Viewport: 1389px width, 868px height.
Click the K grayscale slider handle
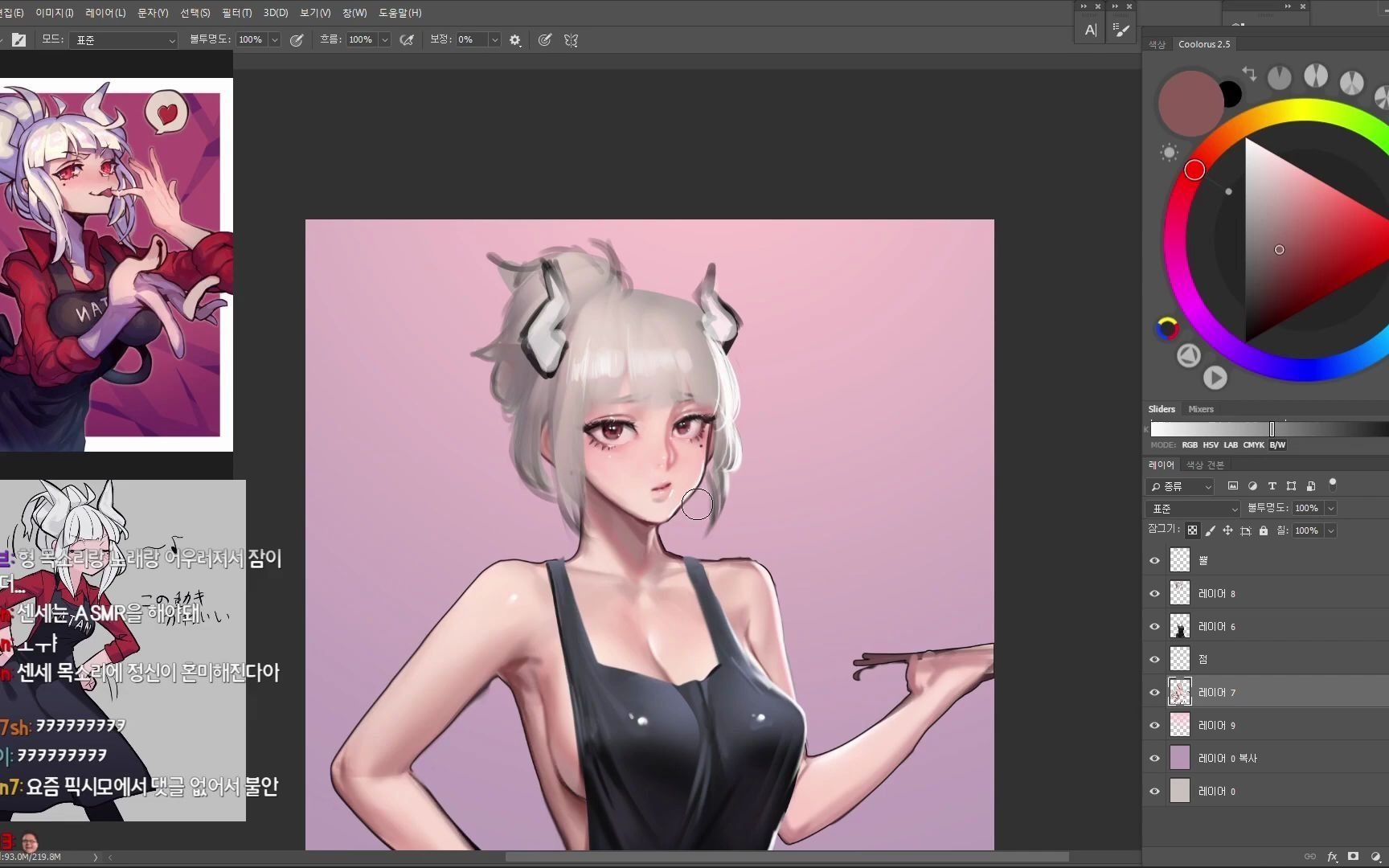1272,429
